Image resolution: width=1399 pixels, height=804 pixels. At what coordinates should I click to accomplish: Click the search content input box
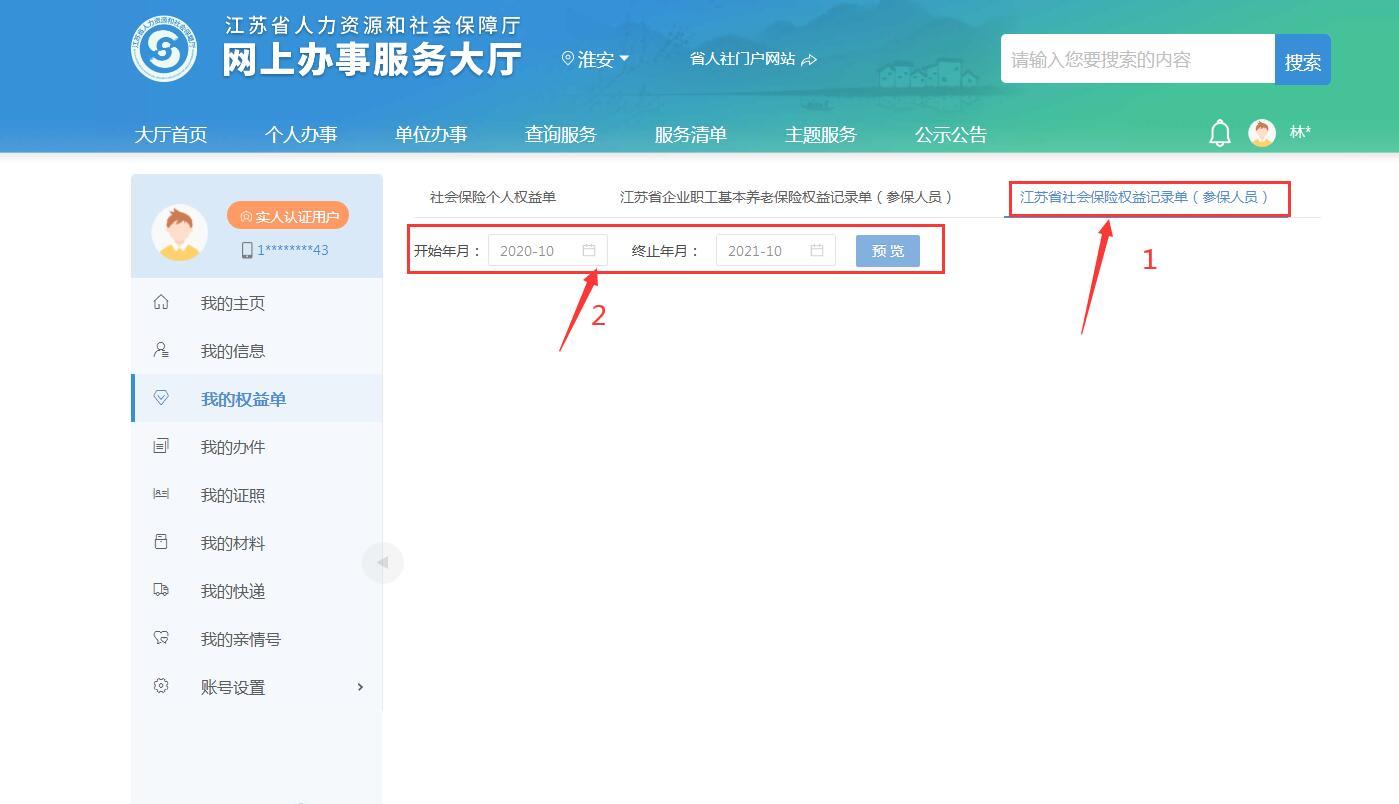tap(1136, 60)
